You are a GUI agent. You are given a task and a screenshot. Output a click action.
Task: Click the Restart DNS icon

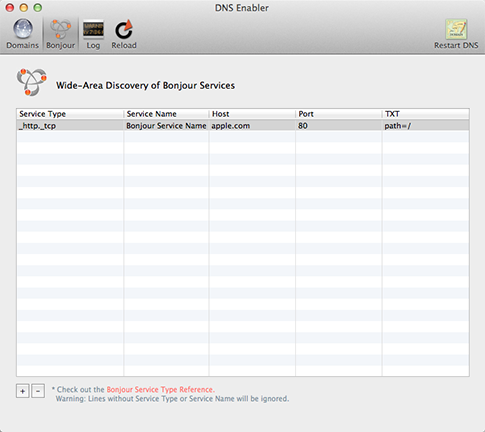456,29
